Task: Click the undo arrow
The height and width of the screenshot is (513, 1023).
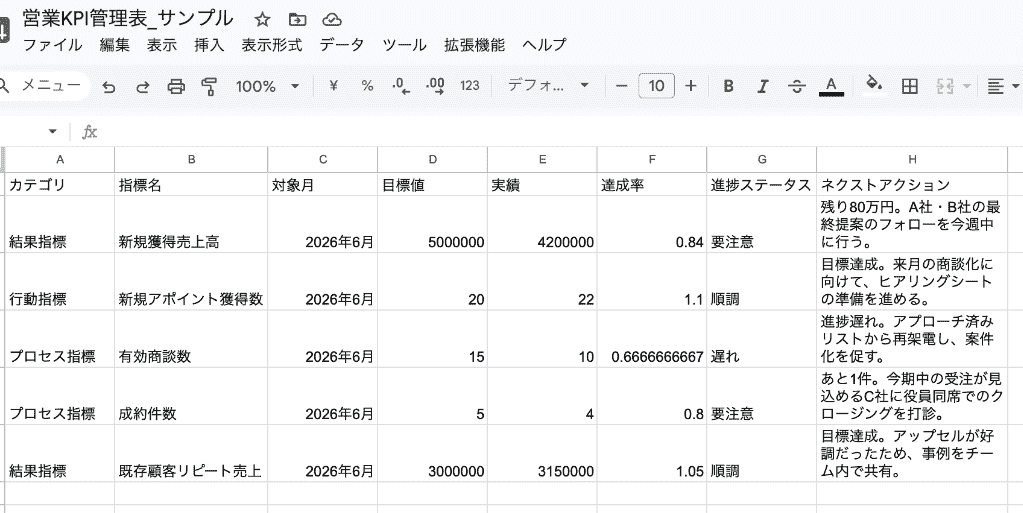Action: pyautogui.click(x=109, y=86)
